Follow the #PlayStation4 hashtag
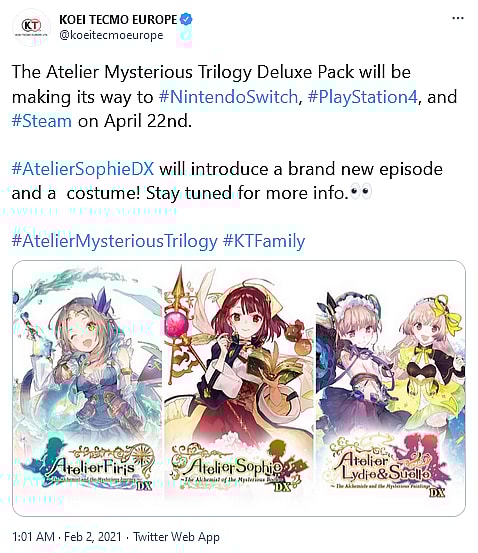This screenshot has height=553, width=478. (x=363, y=97)
